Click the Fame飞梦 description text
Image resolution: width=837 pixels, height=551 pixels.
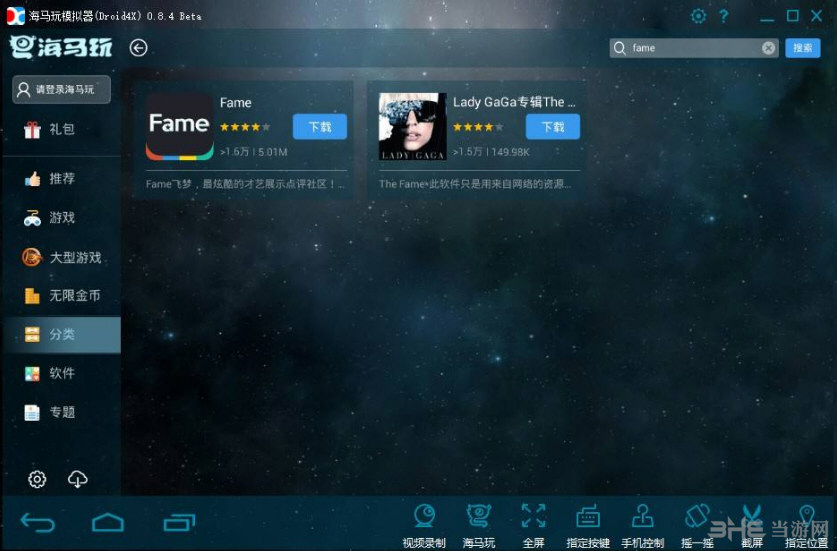coord(245,184)
